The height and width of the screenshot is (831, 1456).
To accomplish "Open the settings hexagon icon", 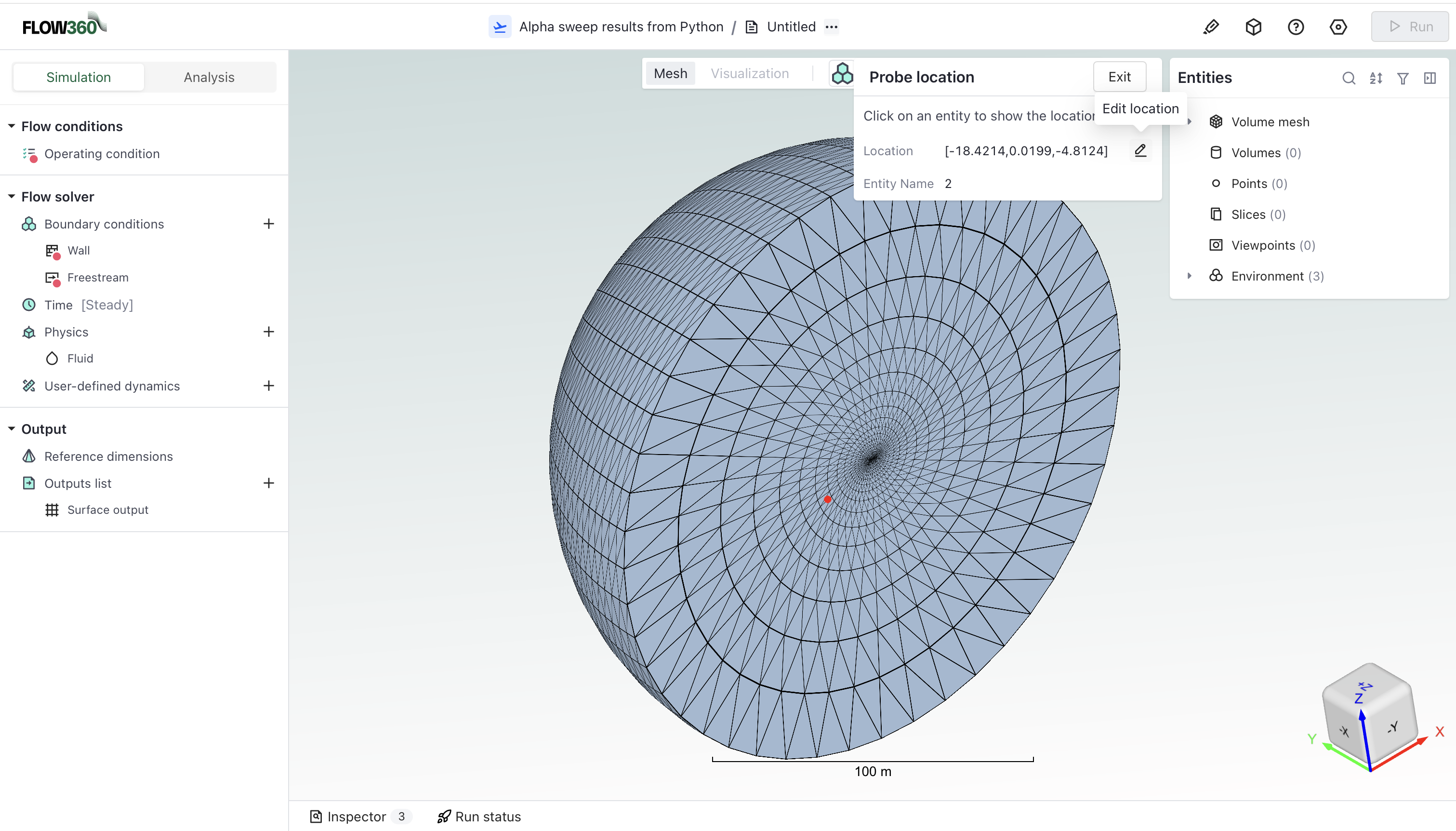I will pos(1338,26).
